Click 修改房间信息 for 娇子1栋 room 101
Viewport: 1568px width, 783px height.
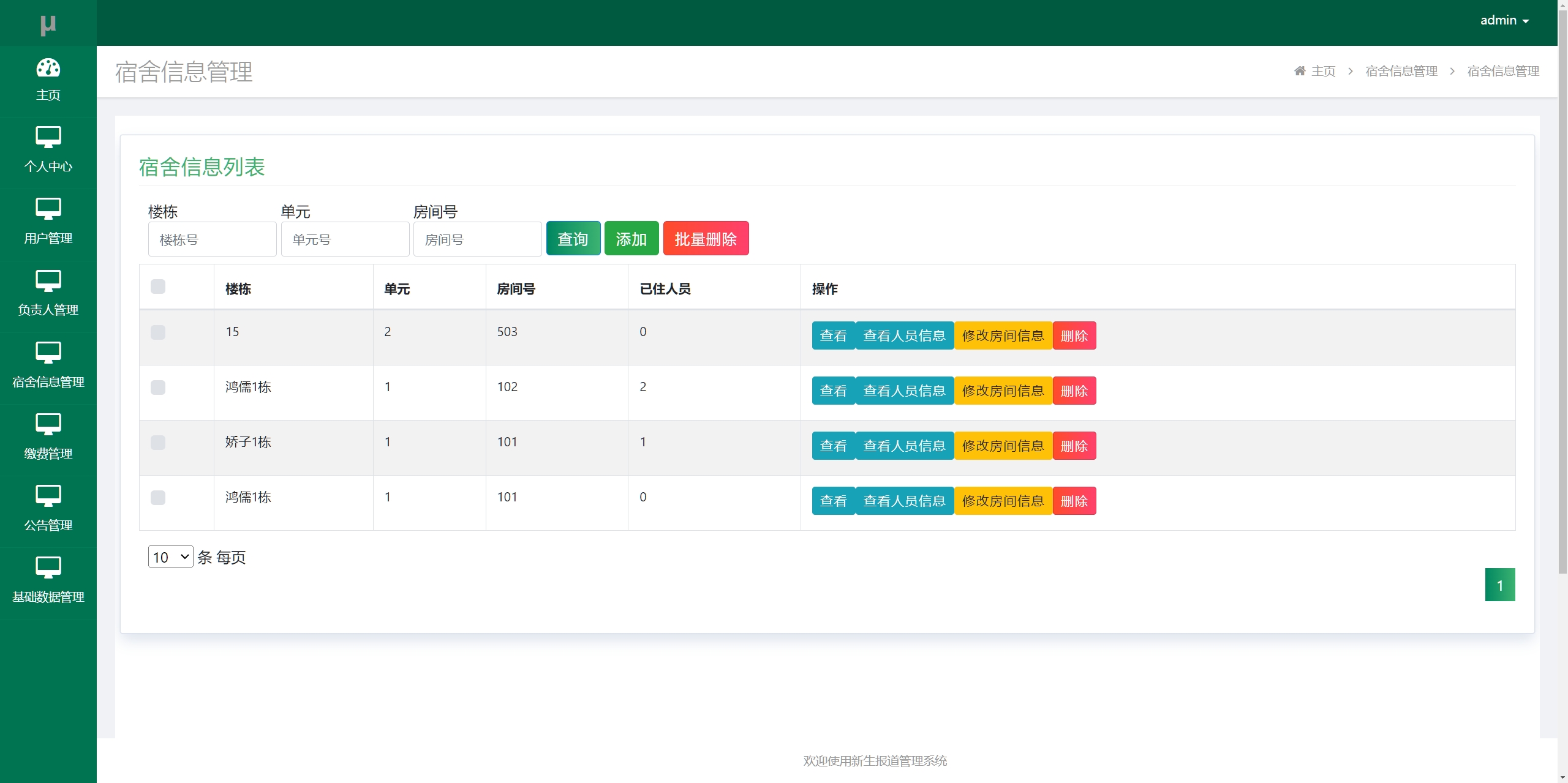point(1003,446)
